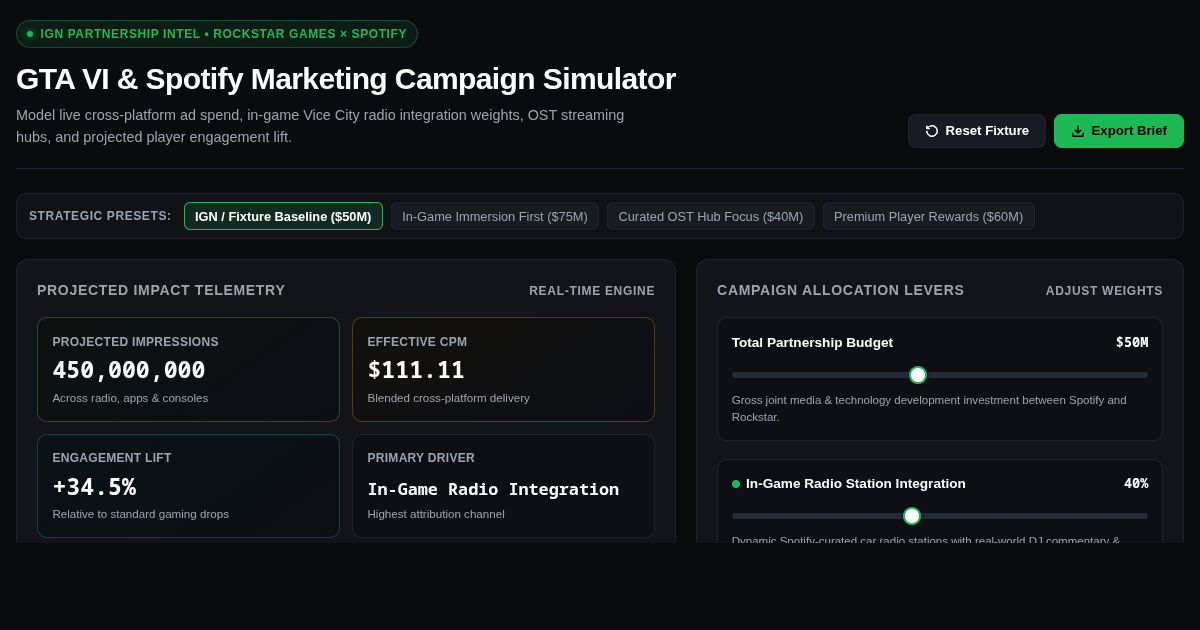Click the Engagement Lift value +34.5%

(94, 487)
